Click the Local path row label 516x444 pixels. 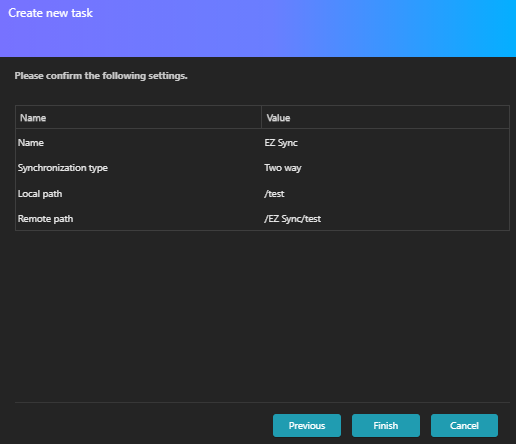[40, 194]
